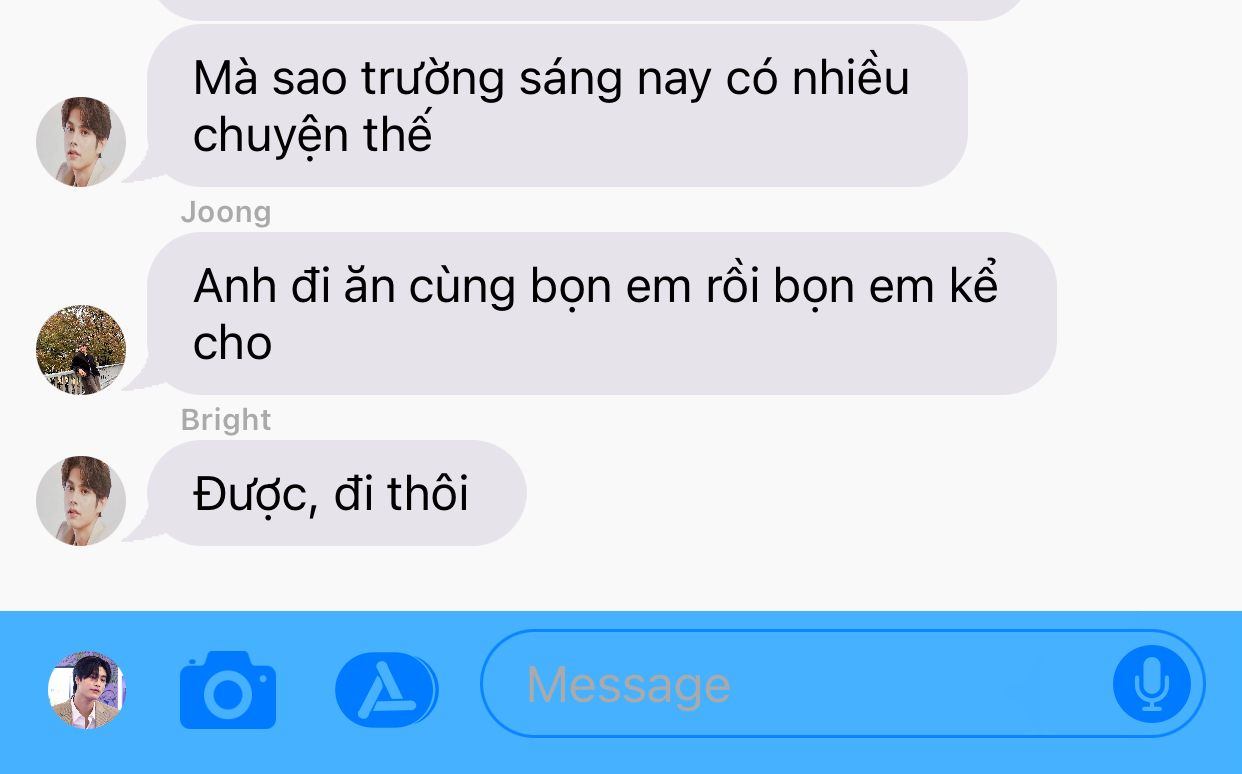Viewport: 1242px width, 774px height.
Task: Select the 'Mà sao trường sáng nay' message bubble
Action: coord(558,106)
